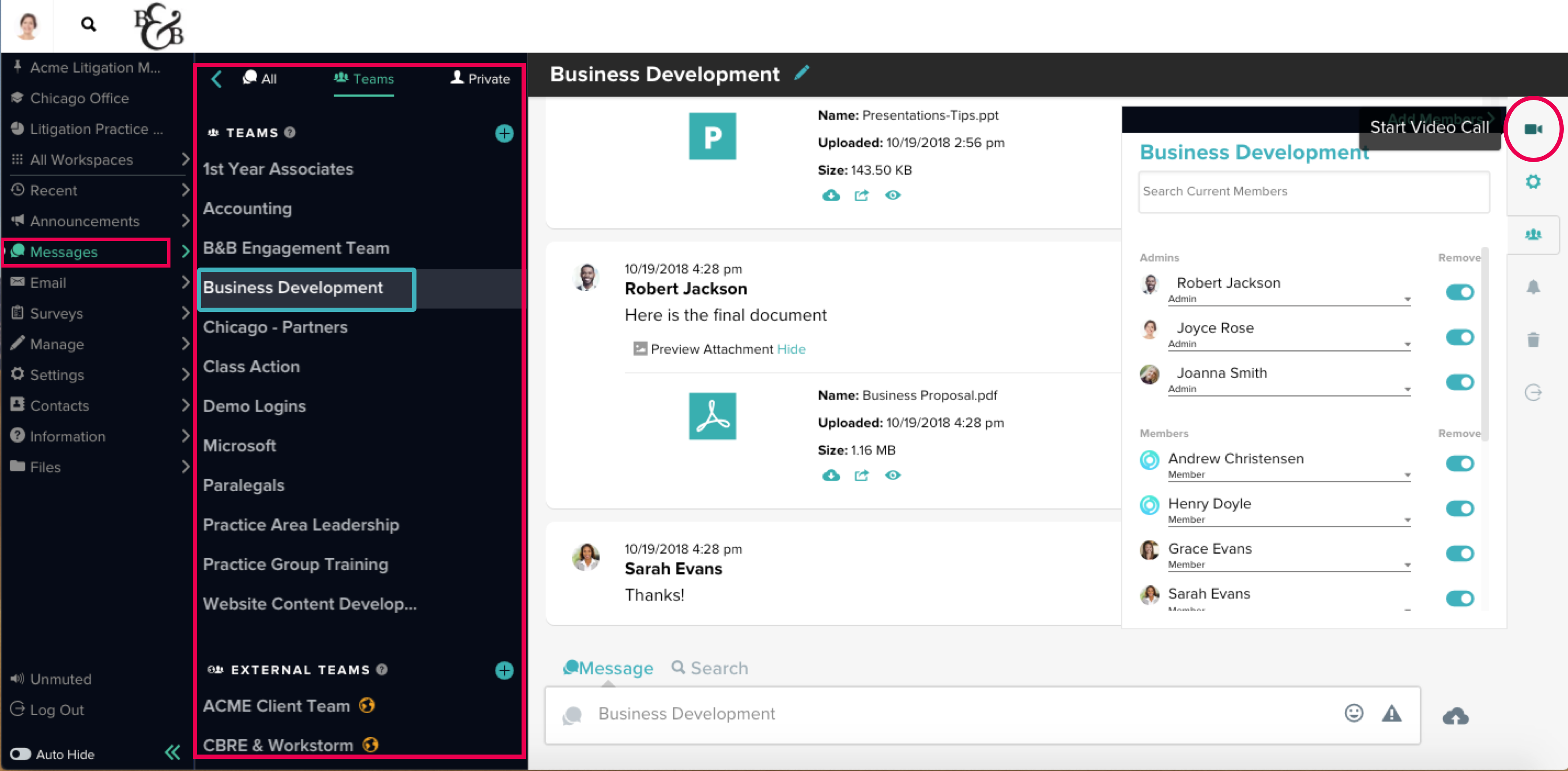Download Business Proposal.pdf cloud icon
Image resolution: width=1568 pixels, height=771 pixels.
tap(831, 475)
